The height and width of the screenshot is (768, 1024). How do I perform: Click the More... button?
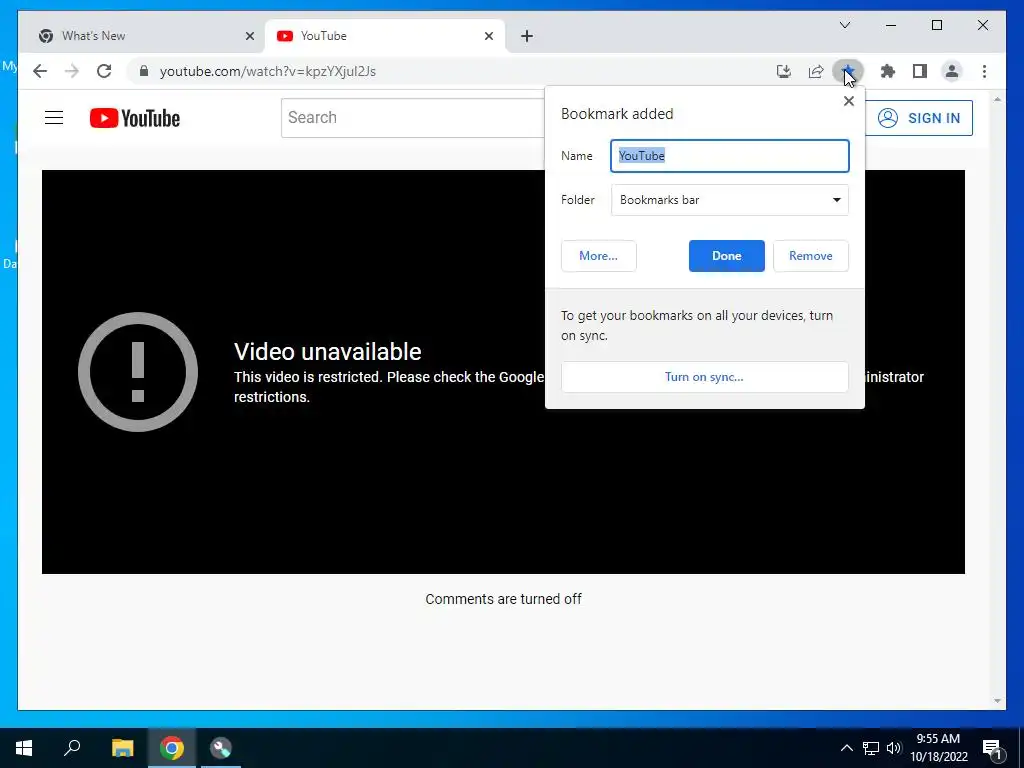[x=598, y=256]
